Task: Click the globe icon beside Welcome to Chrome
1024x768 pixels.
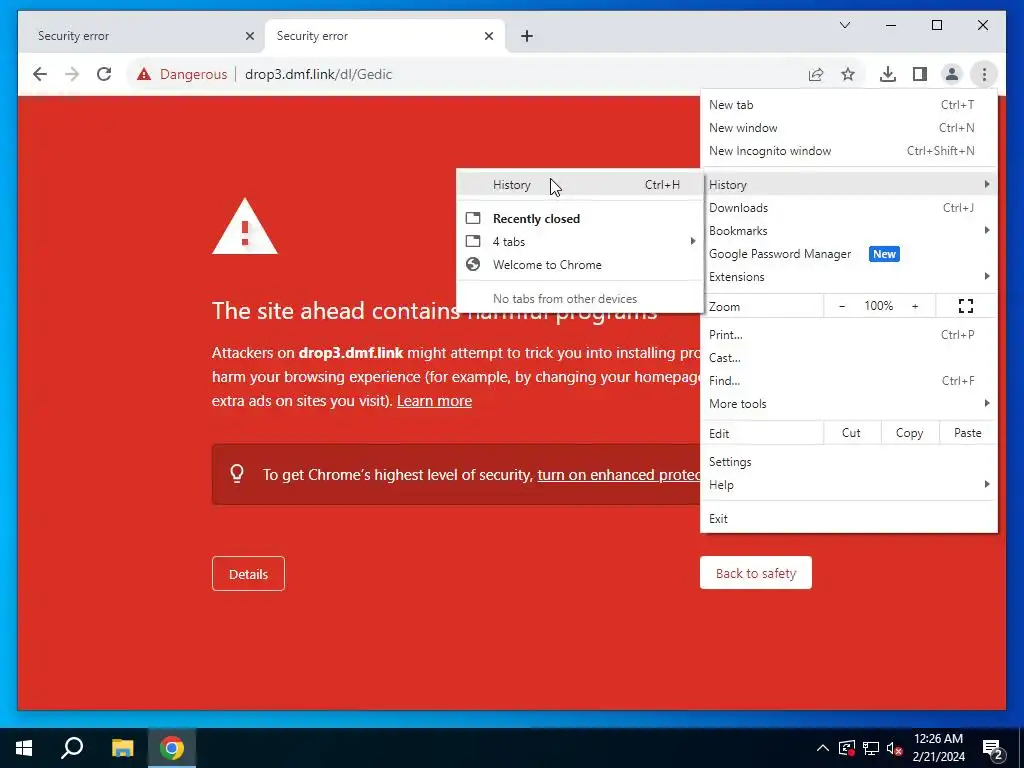Action: (473, 264)
